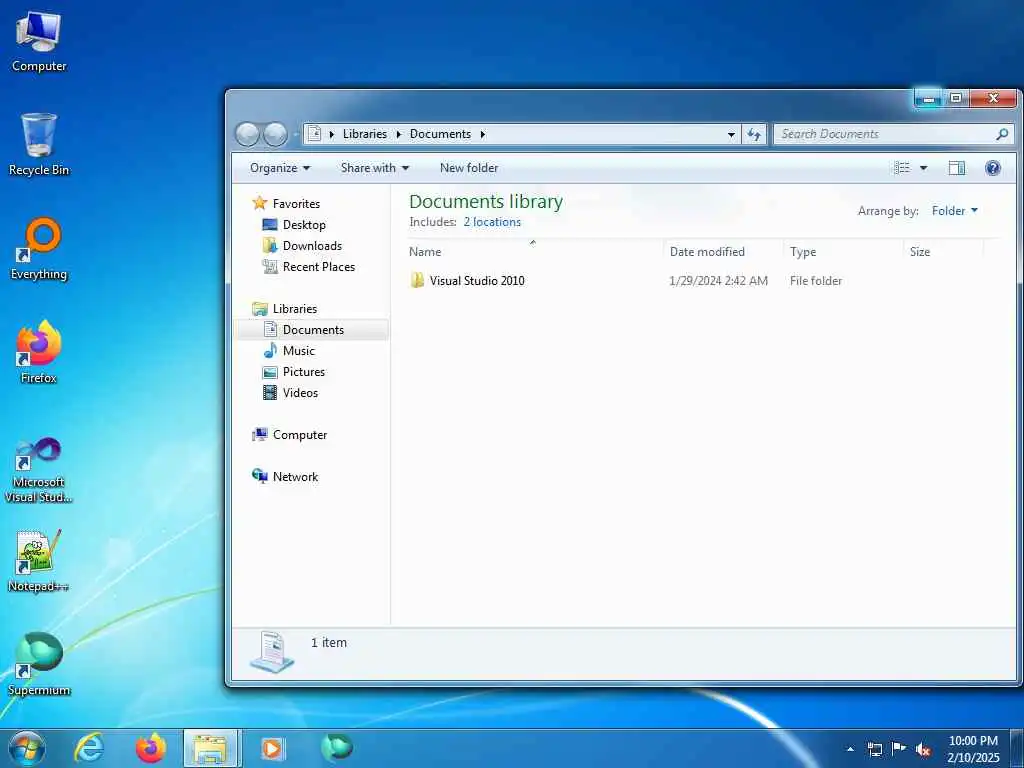Open the Pictures library
Image resolution: width=1024 pixels, height=768 pixels.
click(x=293, y=372)
